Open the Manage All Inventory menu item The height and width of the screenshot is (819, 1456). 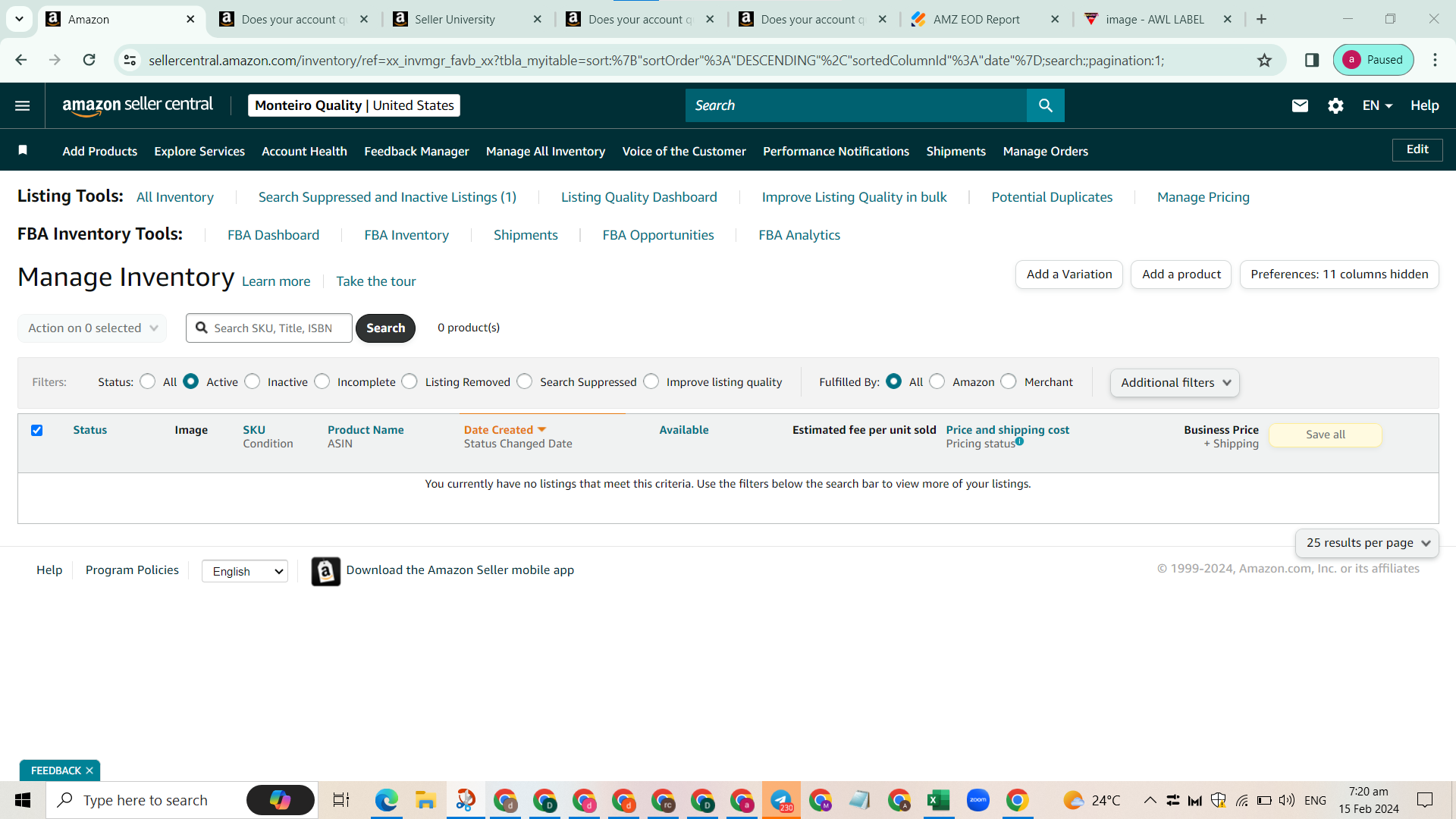coord(545,151)
